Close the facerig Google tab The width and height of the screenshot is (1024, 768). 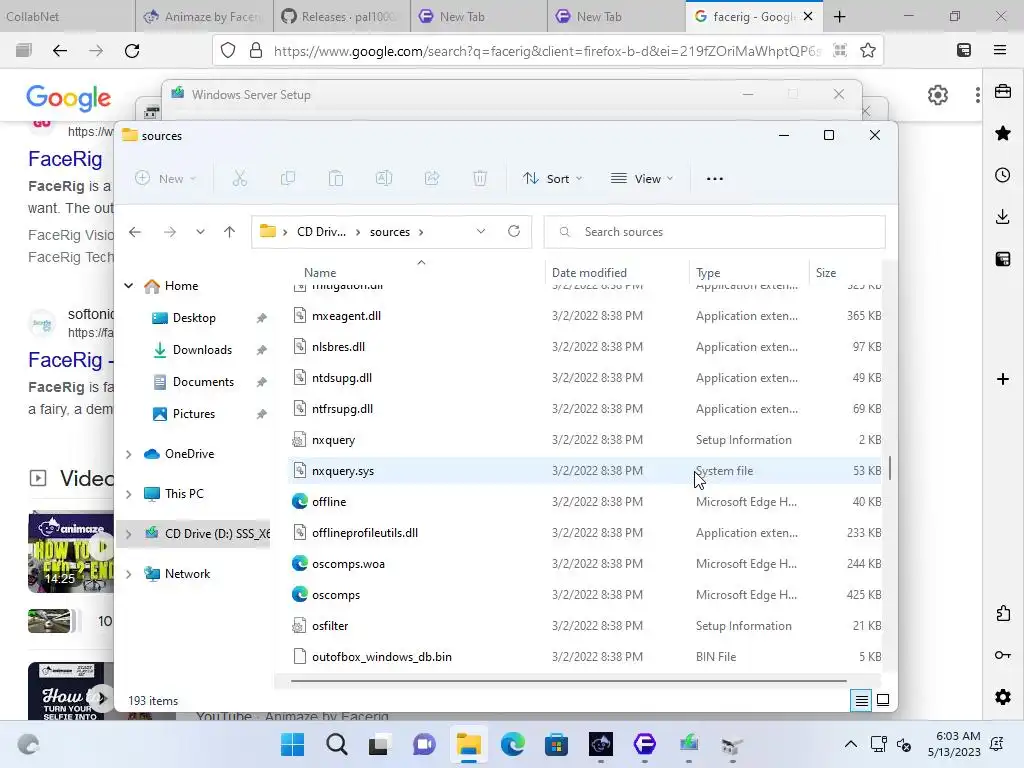coord(808,16)
